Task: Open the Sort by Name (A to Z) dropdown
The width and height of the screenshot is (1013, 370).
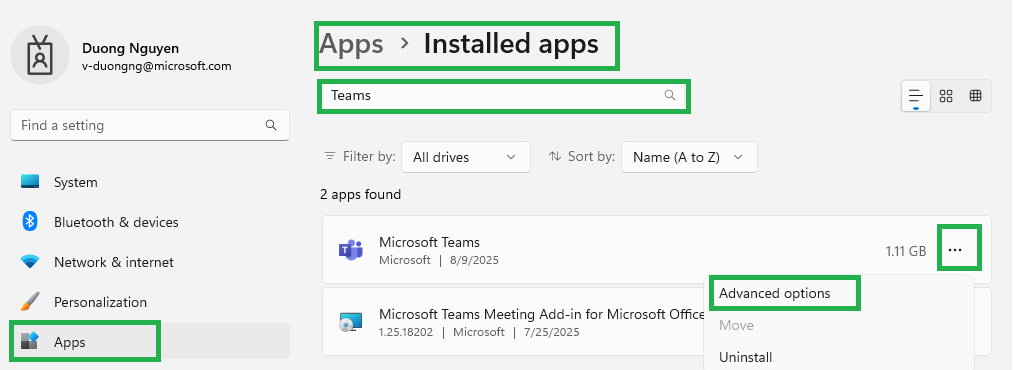Action: 689,157
